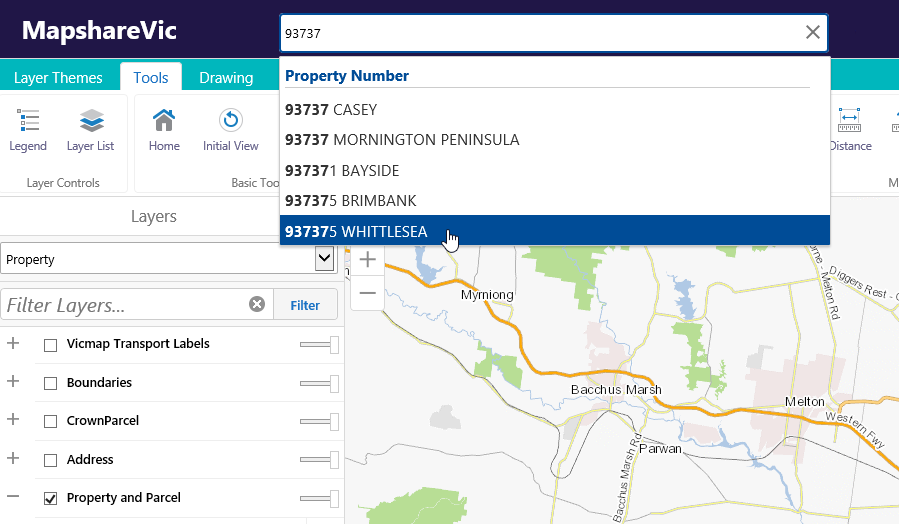
Task: Adjust CrownParcel layer opacity slider
Action: point(319,421)
